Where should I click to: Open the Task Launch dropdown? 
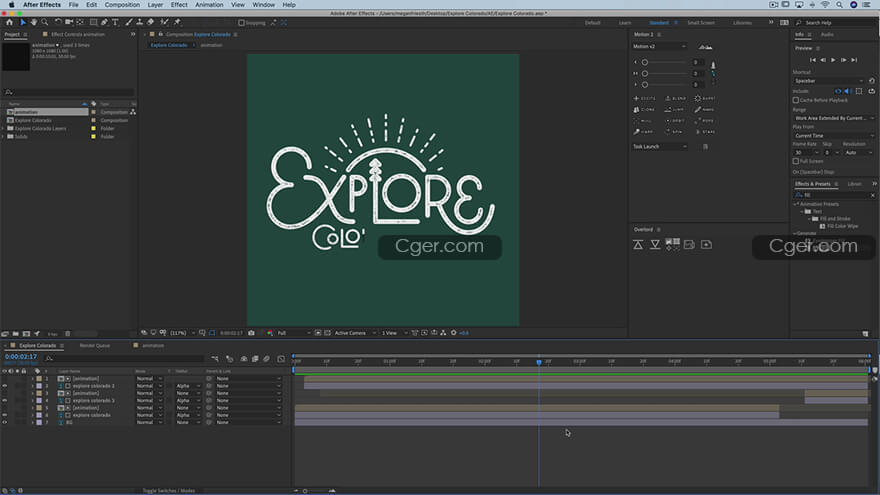click(x=659, y=146)
